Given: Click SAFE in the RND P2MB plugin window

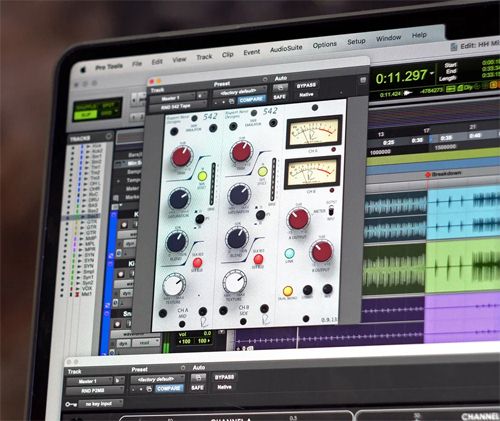Looking at the screenshot, I should (x=197, y=388).
